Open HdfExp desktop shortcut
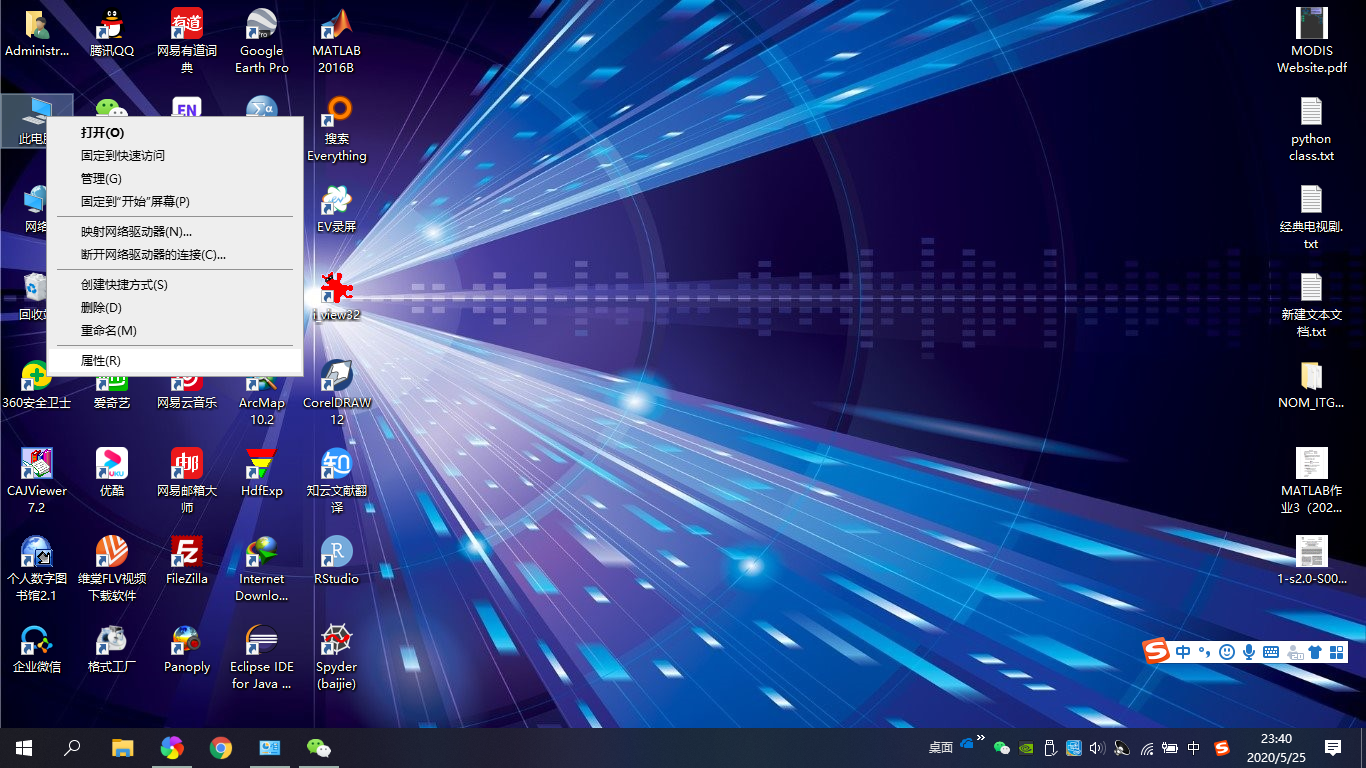 coord(262,473)
